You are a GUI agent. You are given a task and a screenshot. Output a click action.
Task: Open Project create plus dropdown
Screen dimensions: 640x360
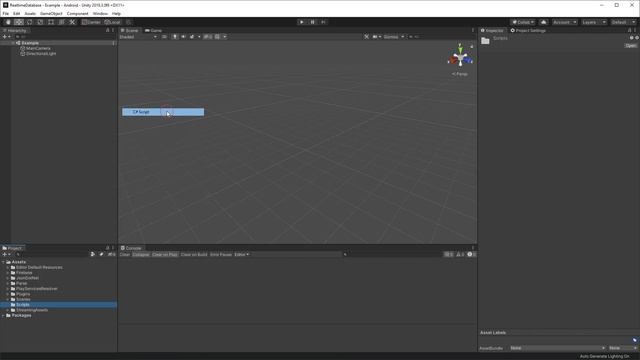(x=6, y=254)
